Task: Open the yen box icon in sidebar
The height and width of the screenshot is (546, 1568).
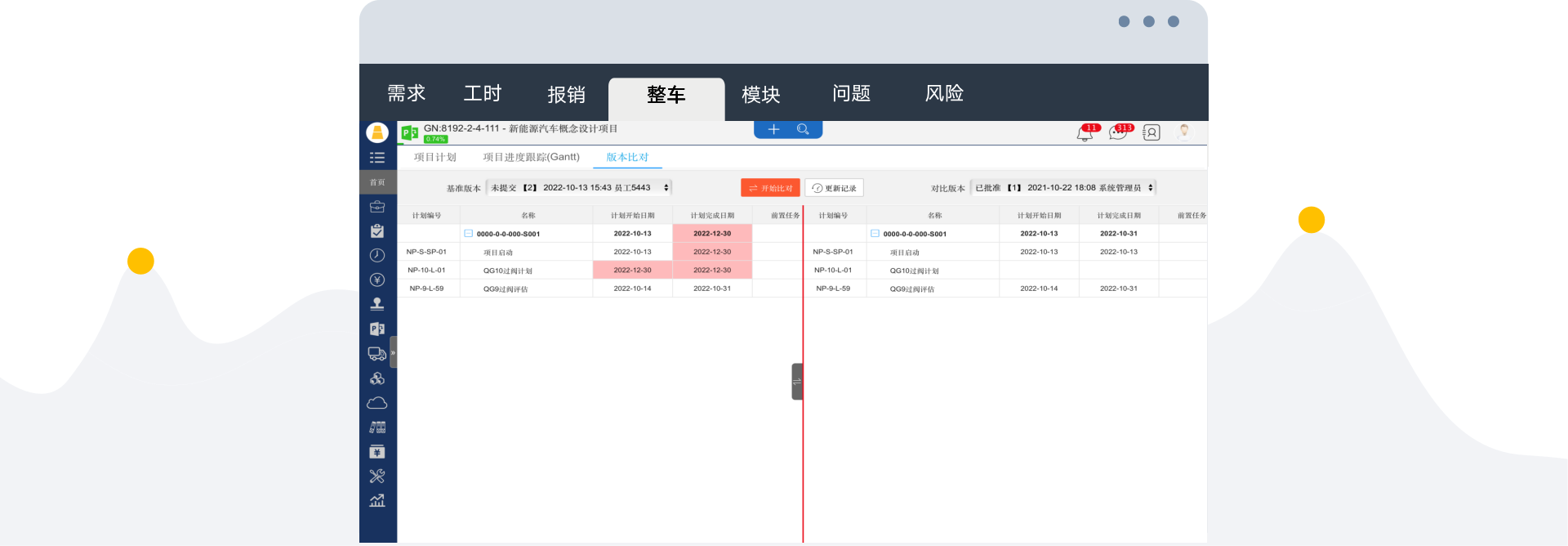Action: tap(377, 452)
